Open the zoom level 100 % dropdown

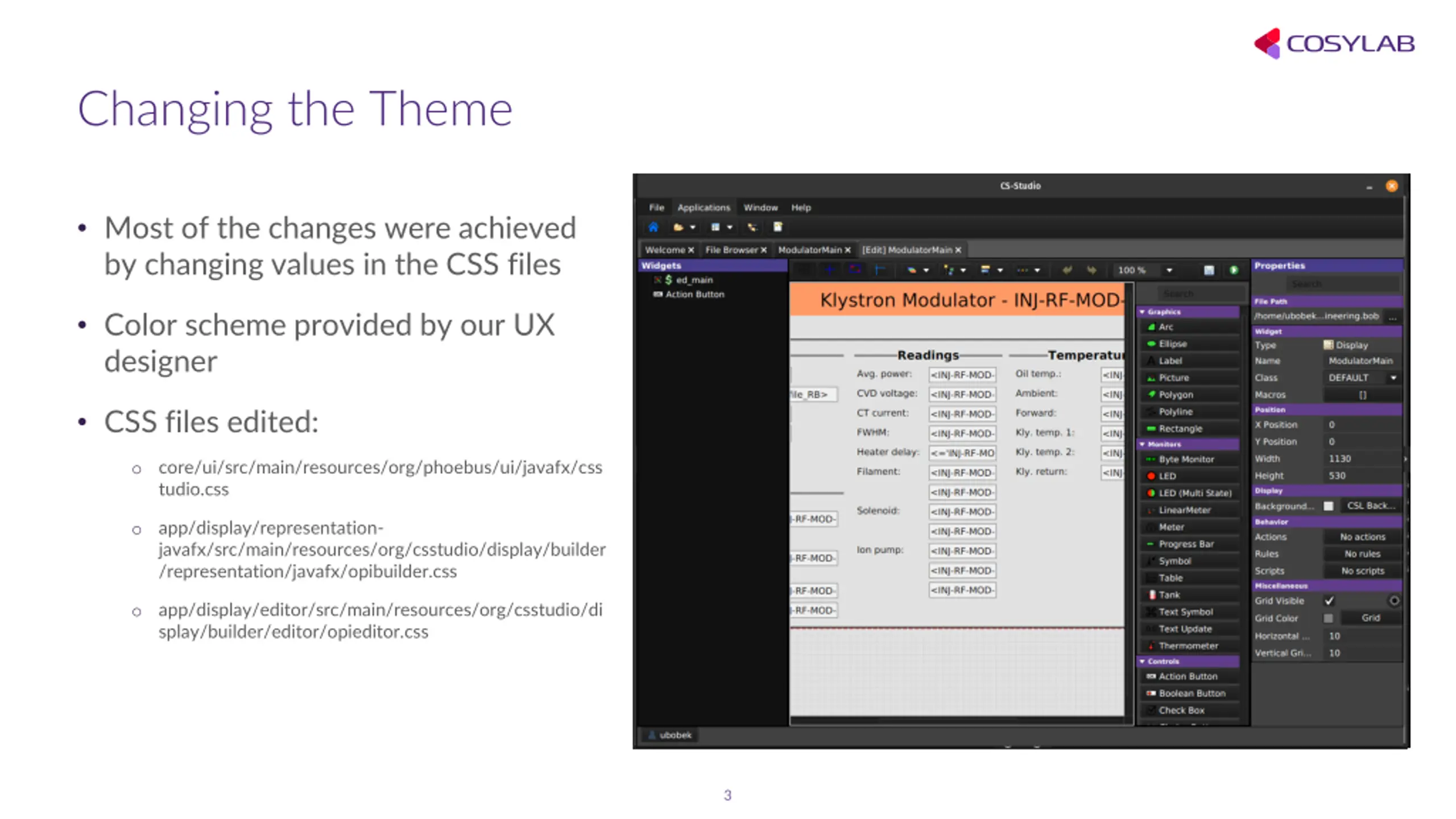[1169, 271]
